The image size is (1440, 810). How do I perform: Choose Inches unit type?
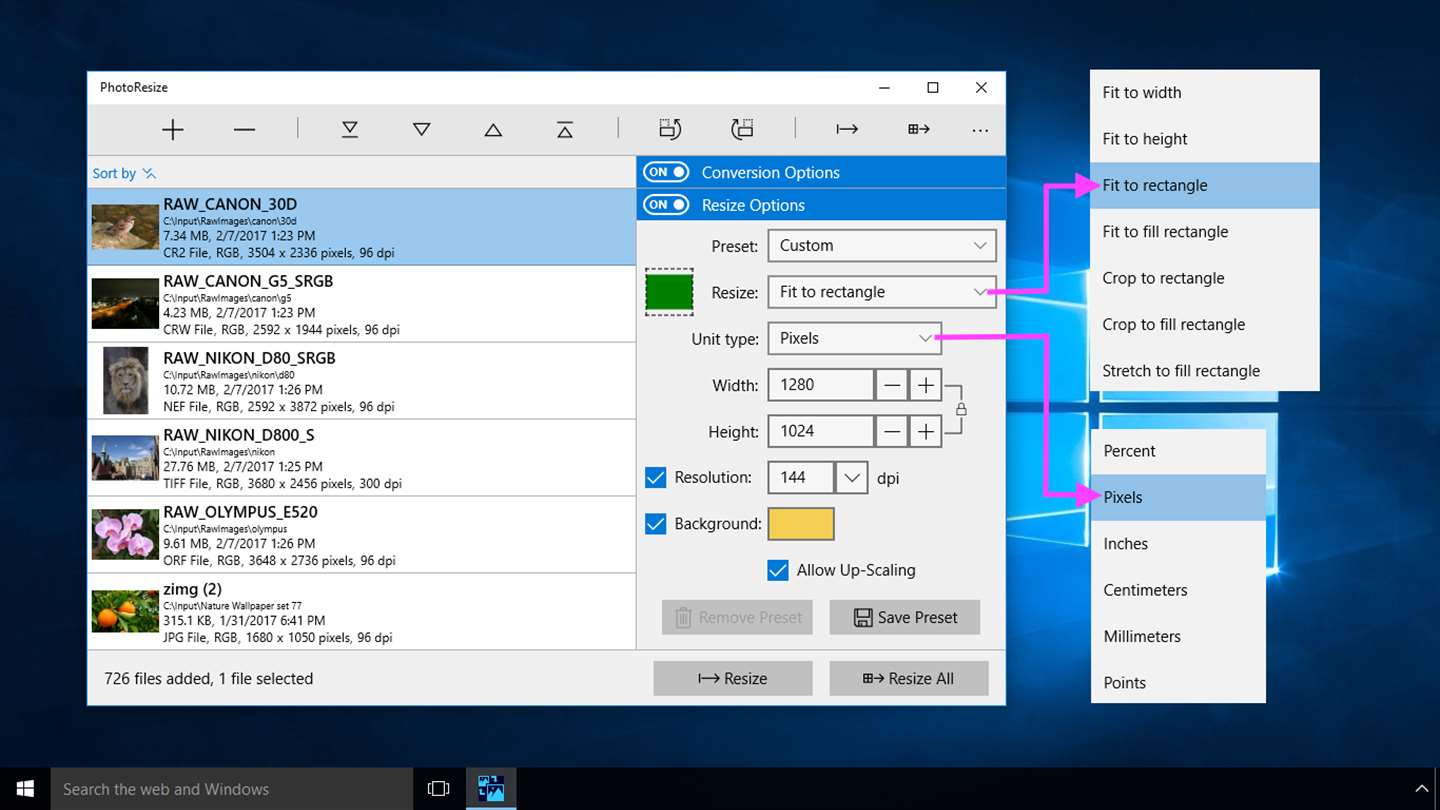click(x=1178, y=544)
